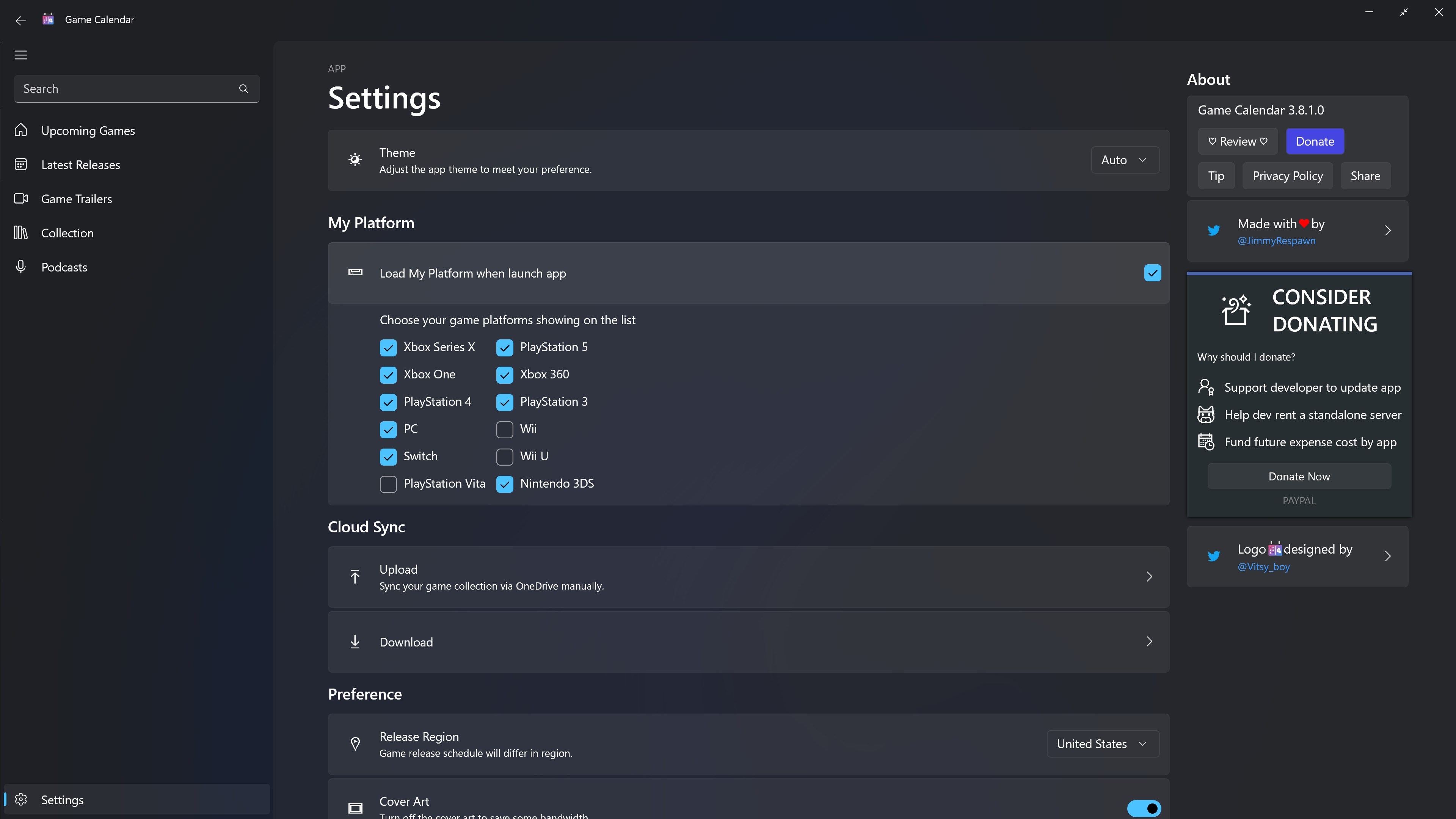Click the back arrow icon
The image size is (1456, 819).
(x=21, y=20)
